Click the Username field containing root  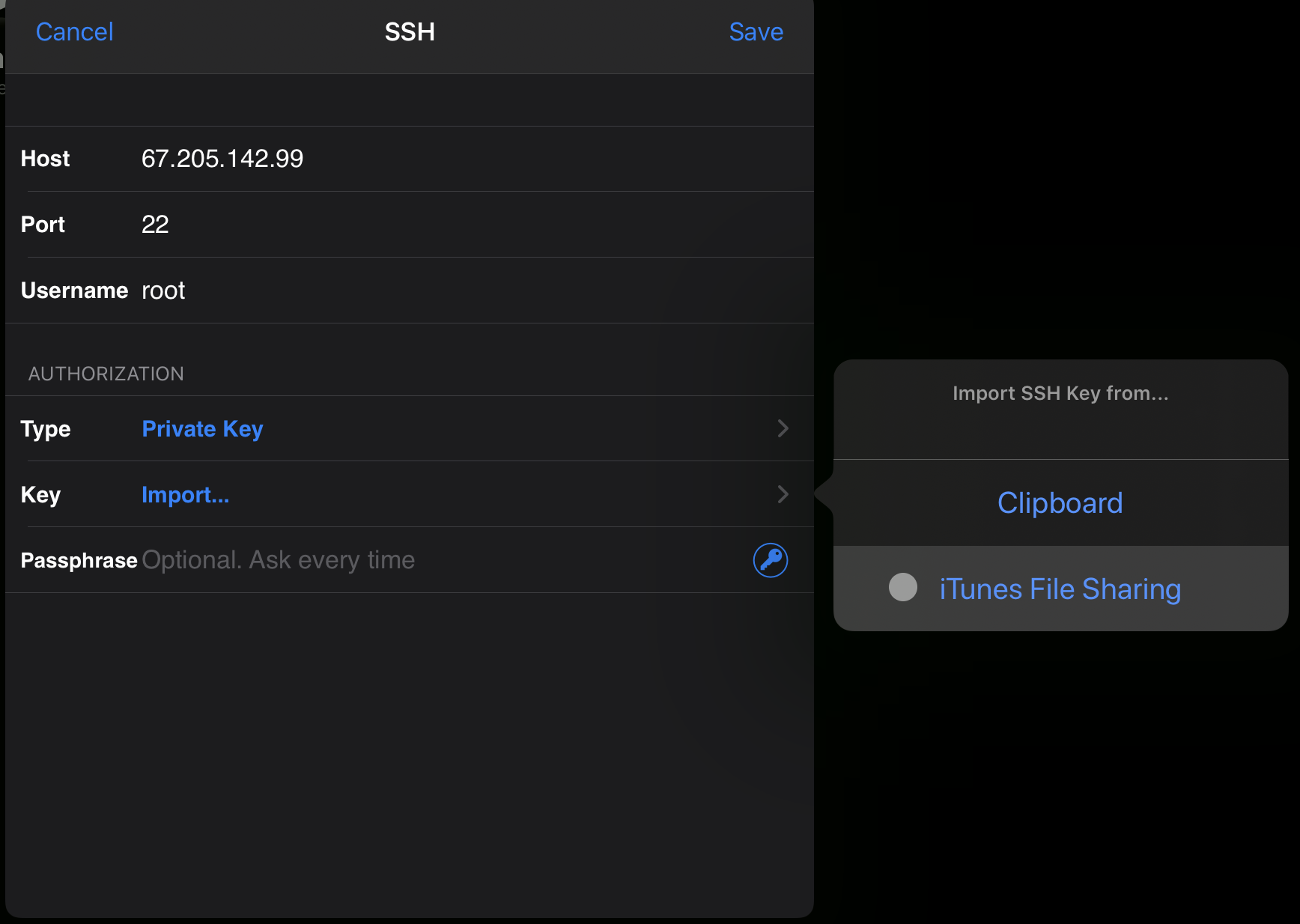pos(163,291)
